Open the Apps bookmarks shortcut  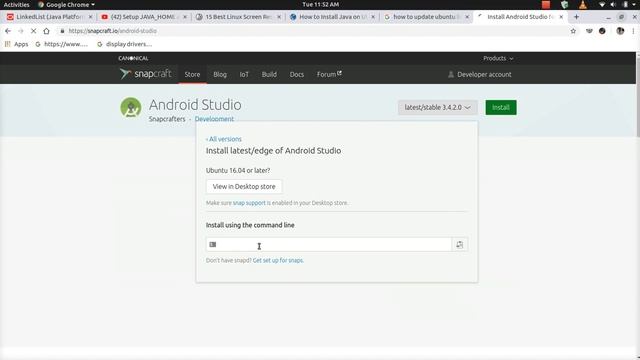point(16,44)
